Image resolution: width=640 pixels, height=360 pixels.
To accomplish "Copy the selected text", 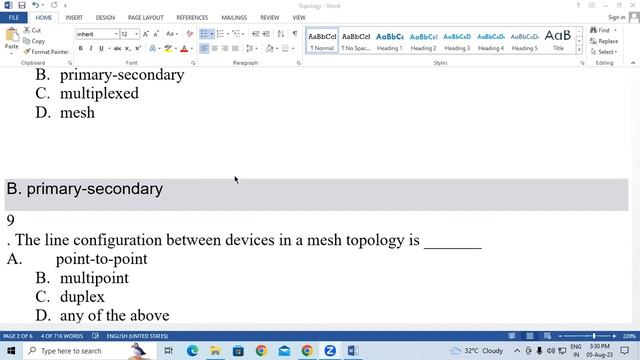I will (34, 41).
